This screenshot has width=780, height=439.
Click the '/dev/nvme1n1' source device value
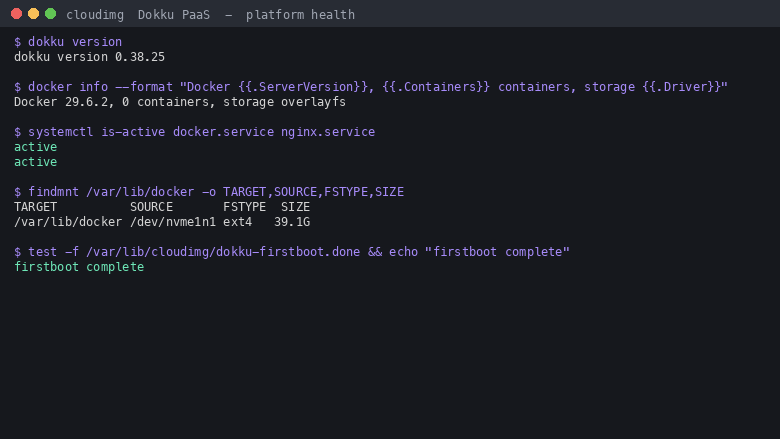173,222
